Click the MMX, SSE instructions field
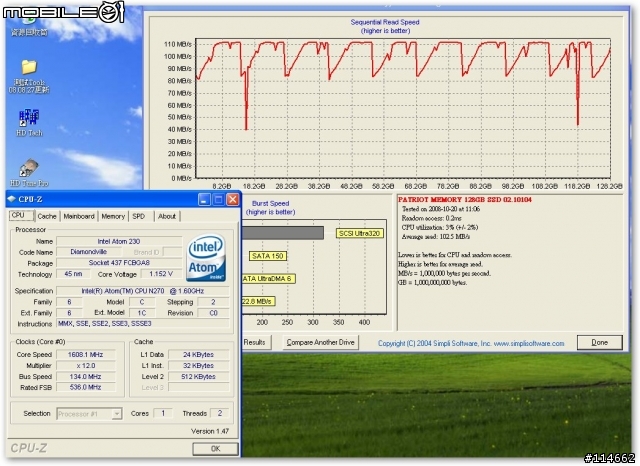The image size is (640, 466). (143, 324)
